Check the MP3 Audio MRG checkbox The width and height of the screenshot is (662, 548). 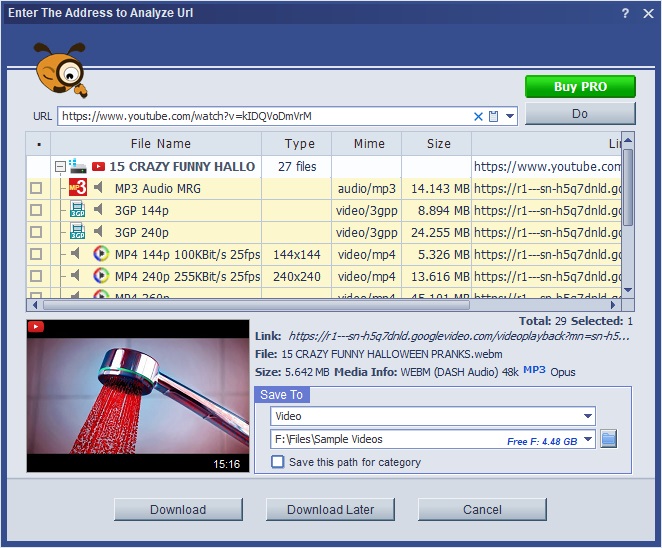pyautogui.click(x=36, y=188)
